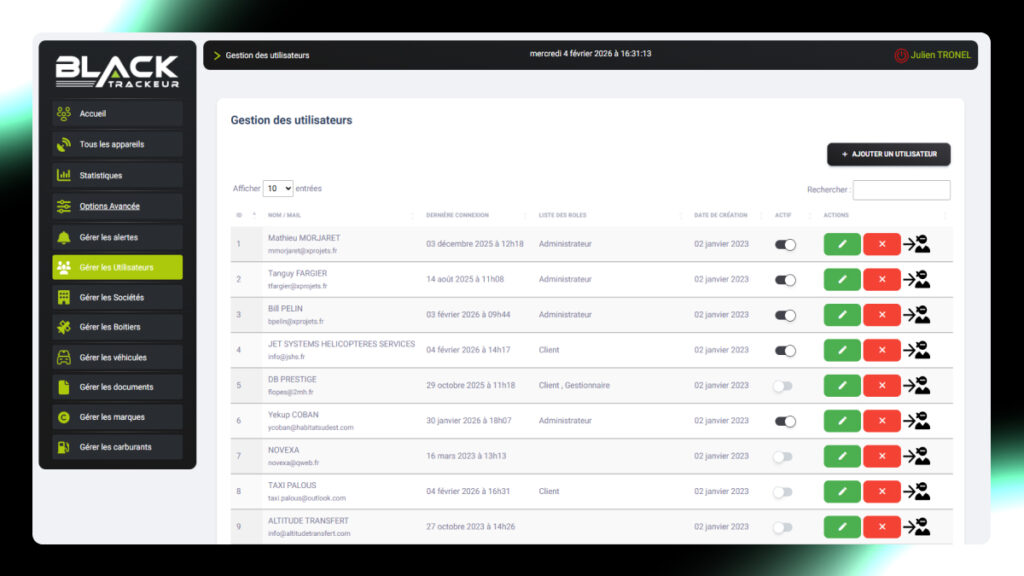Viewport: 1024px width, 576px height.
Task: Click the red delete button for DB PRESTIGE
Action: point(881,385)
